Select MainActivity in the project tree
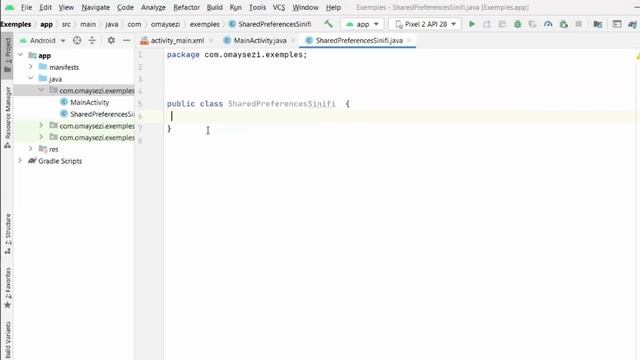Screen dimensions: 640x360 click(89, 102)
